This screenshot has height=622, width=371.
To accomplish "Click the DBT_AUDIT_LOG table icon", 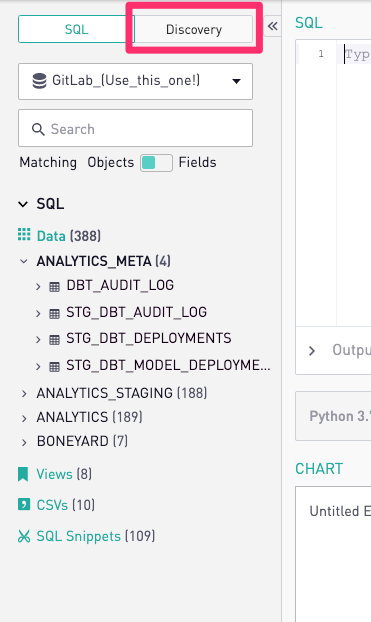I will [54, 286].
